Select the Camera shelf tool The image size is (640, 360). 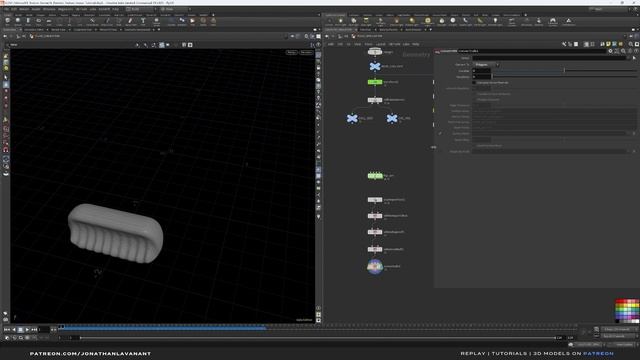(329, 21)
